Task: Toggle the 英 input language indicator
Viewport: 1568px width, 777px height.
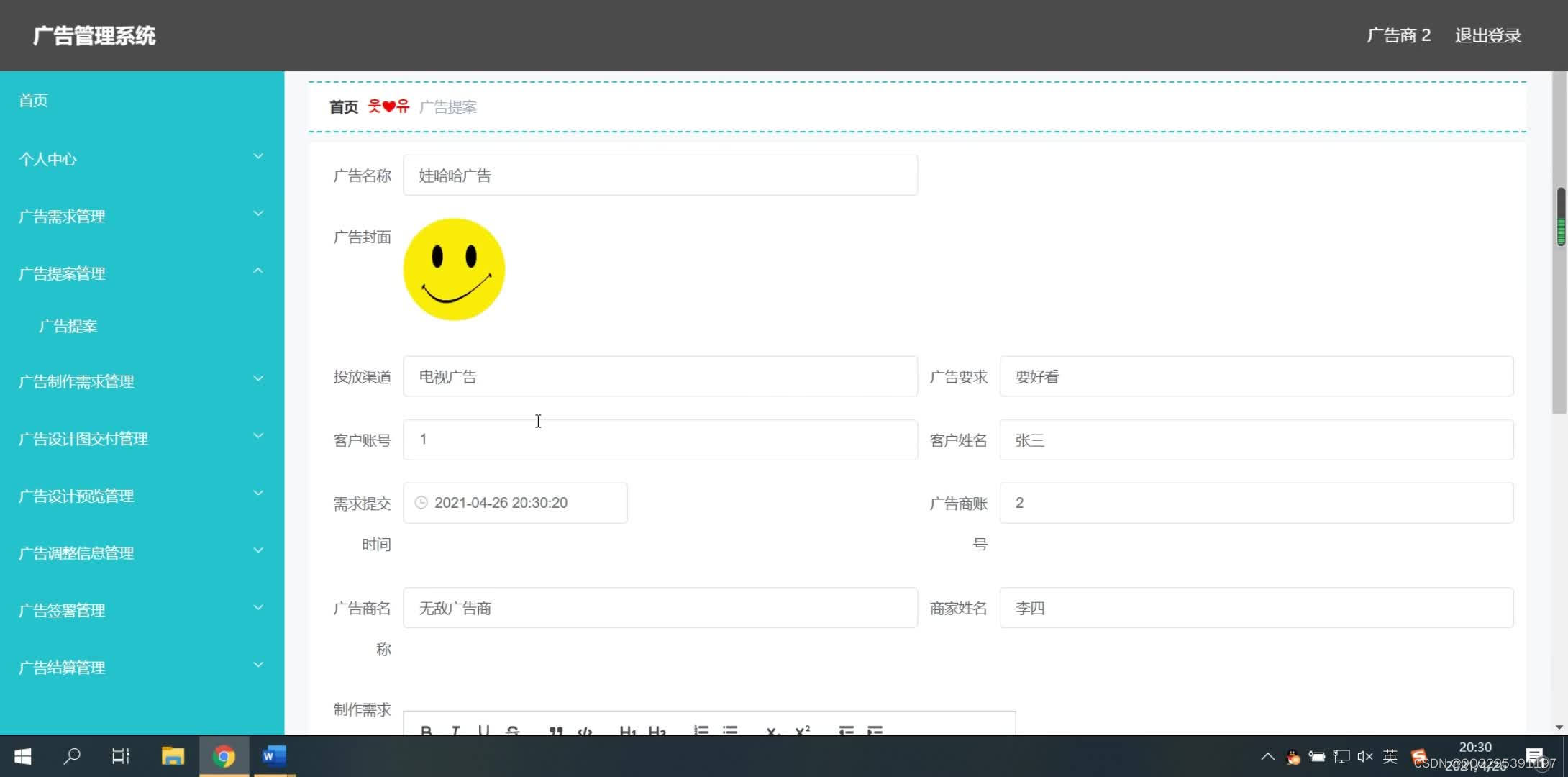Action: pos(1390,756)
